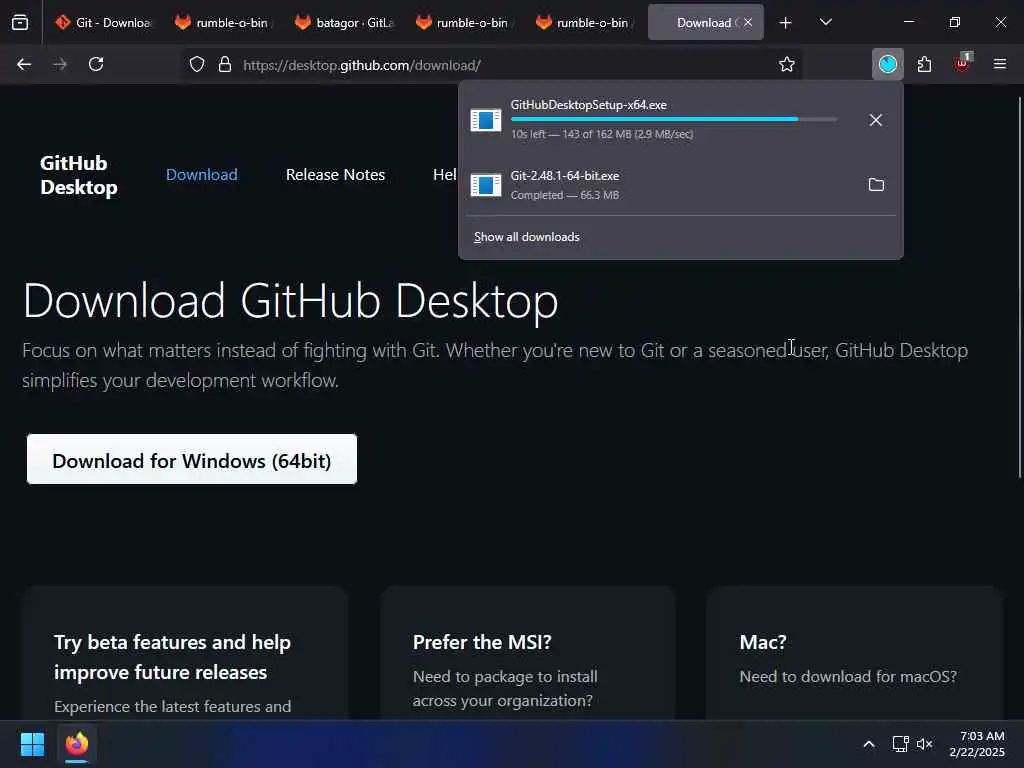Open the Release Notes nav link
Viewport: 1024px width, 768px height.
(x=335, y=175)
